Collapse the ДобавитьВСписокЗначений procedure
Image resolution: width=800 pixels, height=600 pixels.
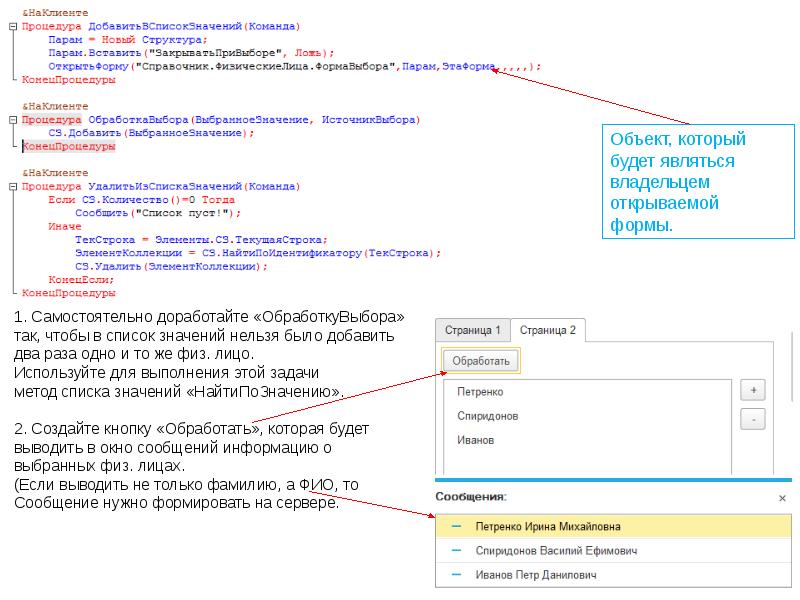(13, 26)
